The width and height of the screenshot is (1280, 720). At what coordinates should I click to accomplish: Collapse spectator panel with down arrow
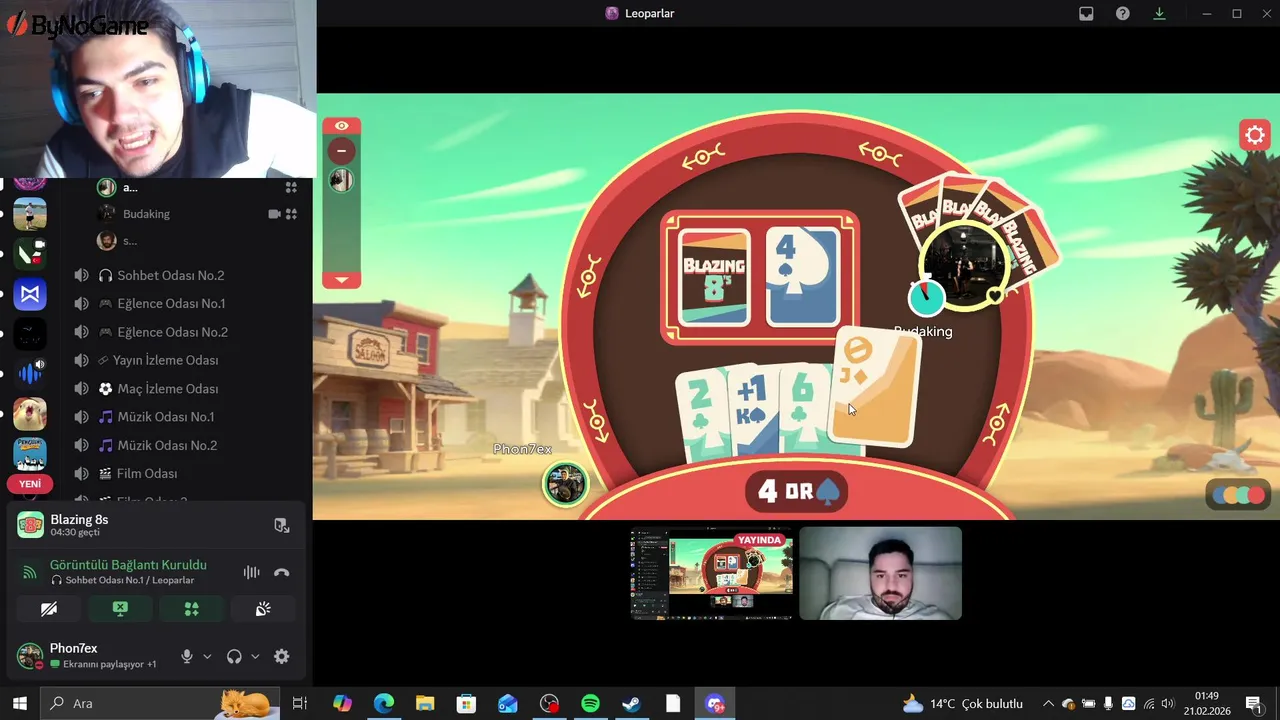[341, 280]
